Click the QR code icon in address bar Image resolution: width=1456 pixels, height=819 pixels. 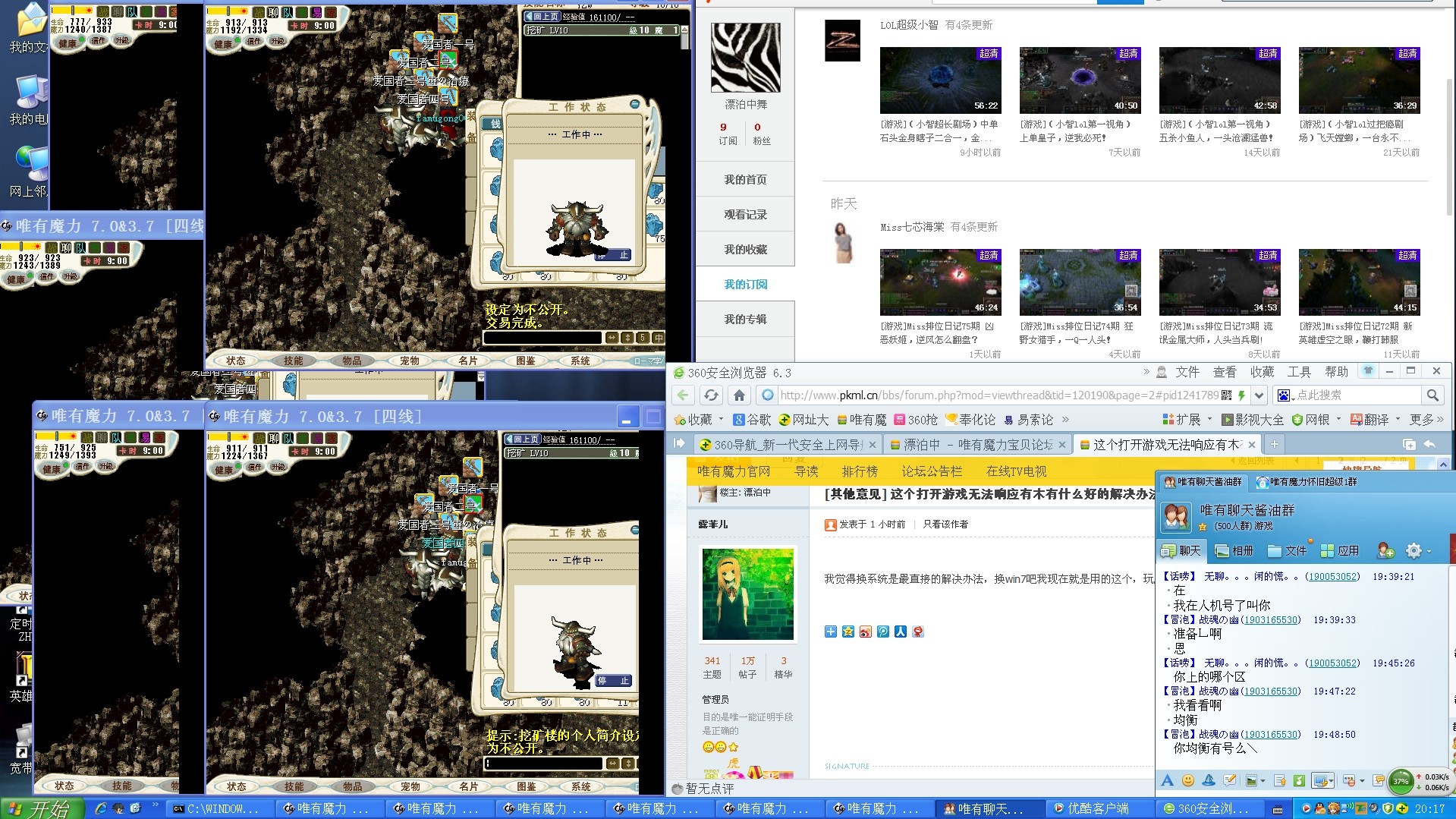coord(1226,395)
